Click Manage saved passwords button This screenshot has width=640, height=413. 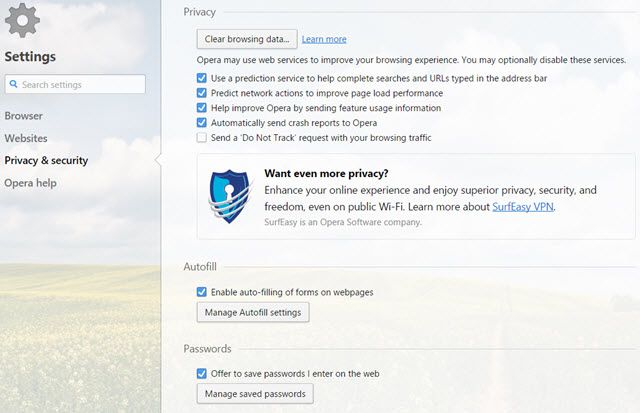[254, 394]
